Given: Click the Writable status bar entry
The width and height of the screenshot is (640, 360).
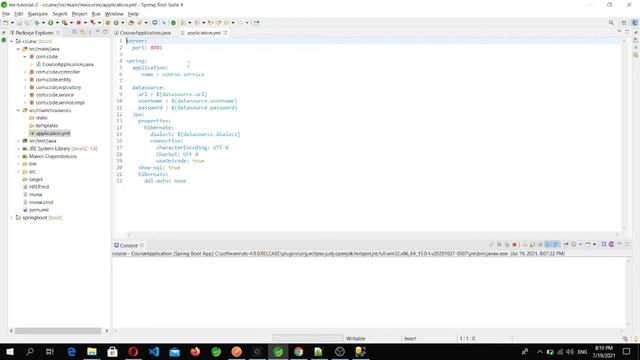Looking at the screenshot, I should (356, 338).
